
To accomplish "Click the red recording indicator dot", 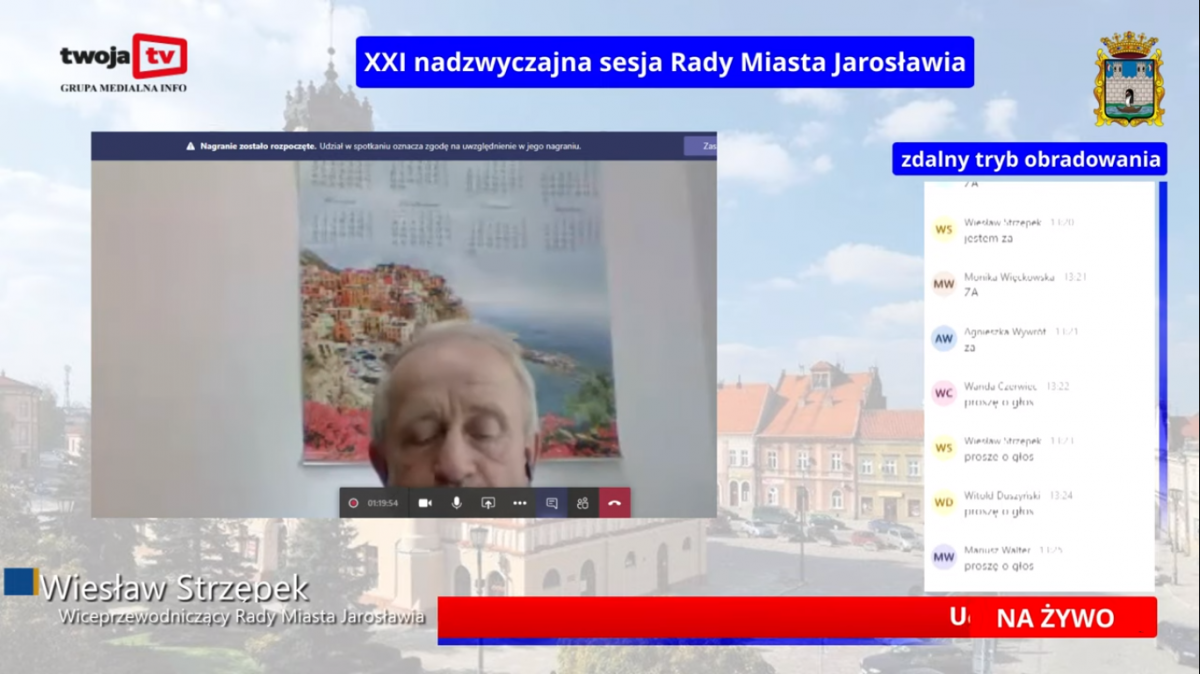I will pos(353,503).
